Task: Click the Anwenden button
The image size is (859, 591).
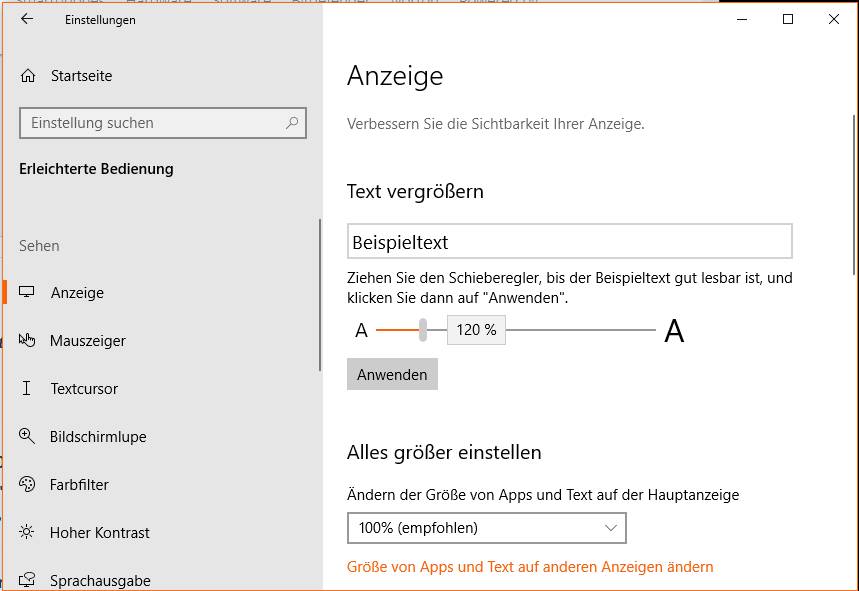Action: pyautogui.click(x=392, y=374)
